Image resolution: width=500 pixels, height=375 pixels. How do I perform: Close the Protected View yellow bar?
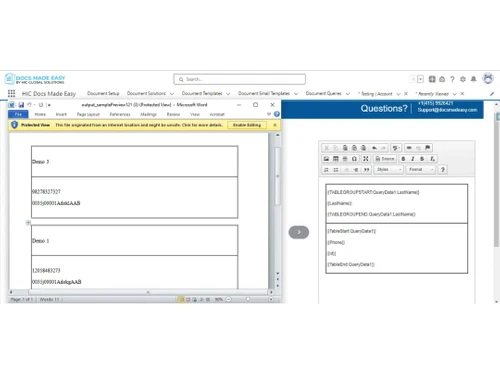(275, 125)
